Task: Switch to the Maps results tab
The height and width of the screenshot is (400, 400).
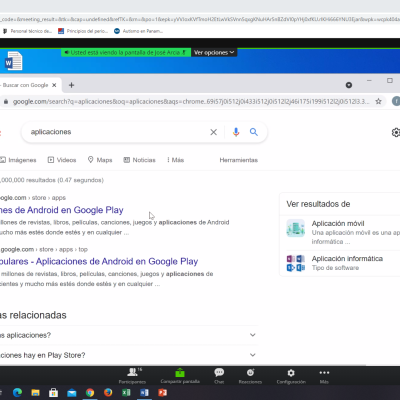Action: [x=100, y=160]
